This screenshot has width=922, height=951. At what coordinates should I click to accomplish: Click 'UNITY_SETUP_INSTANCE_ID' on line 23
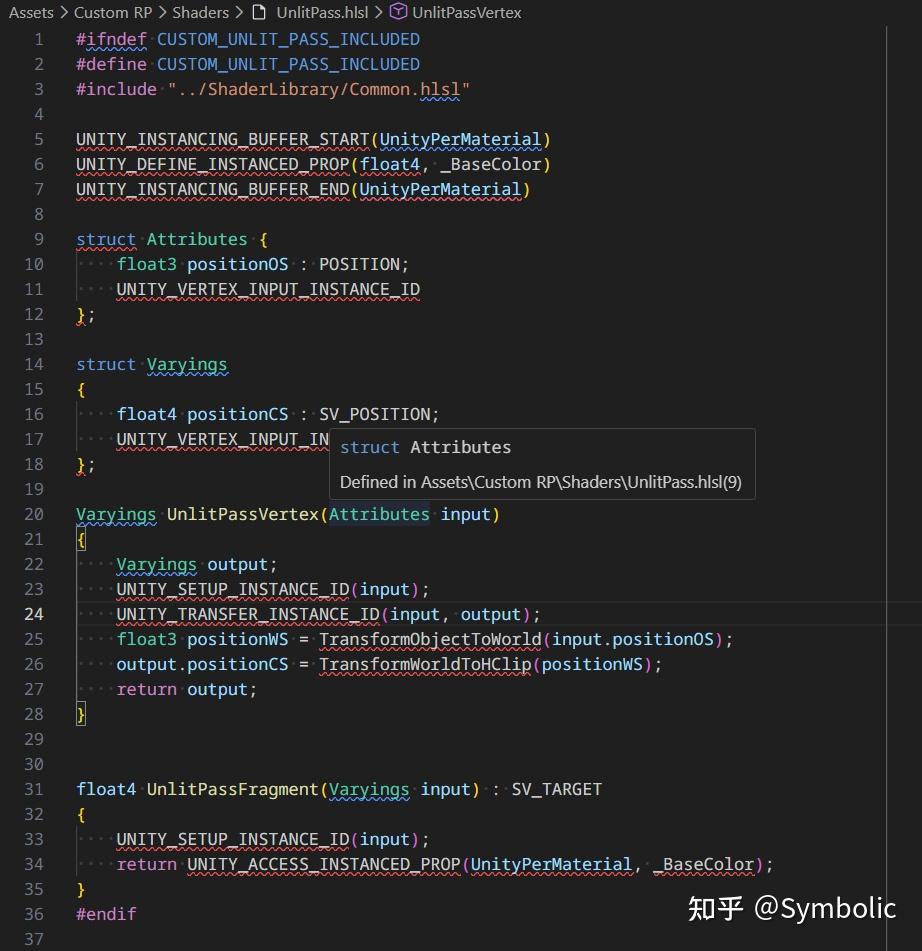(233, 589)
